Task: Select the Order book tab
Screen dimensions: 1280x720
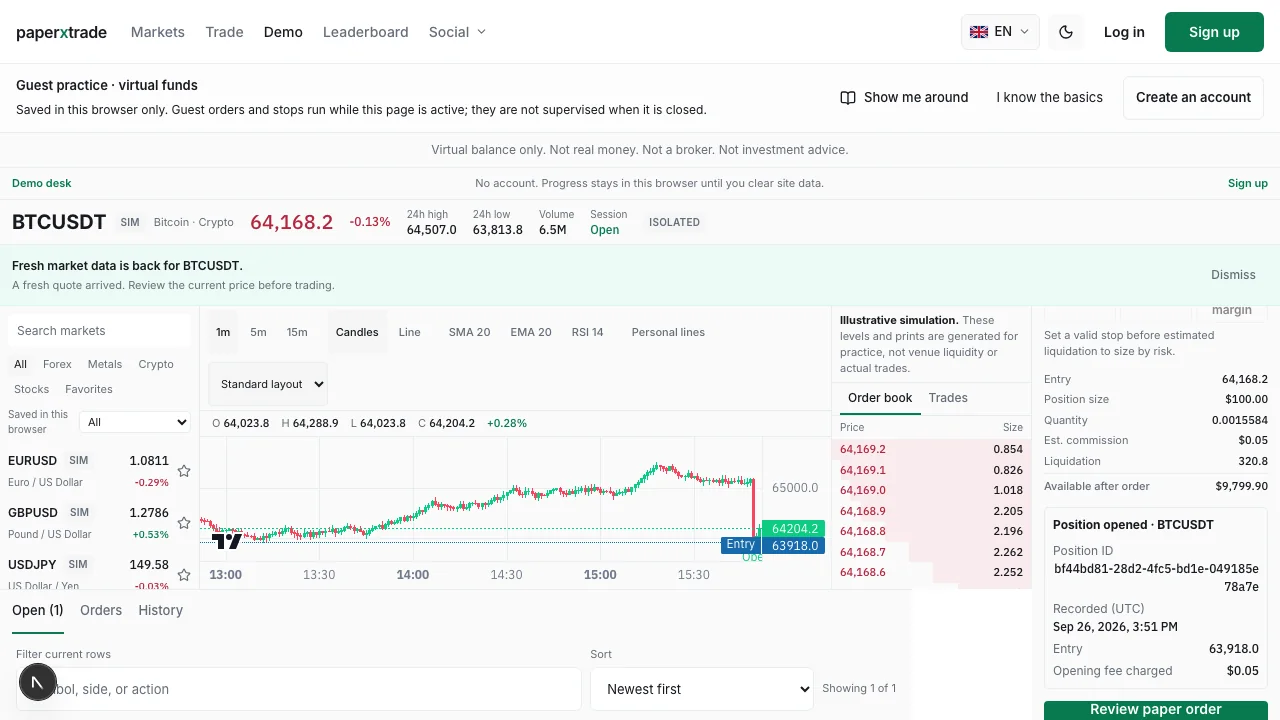Action: 880,398
